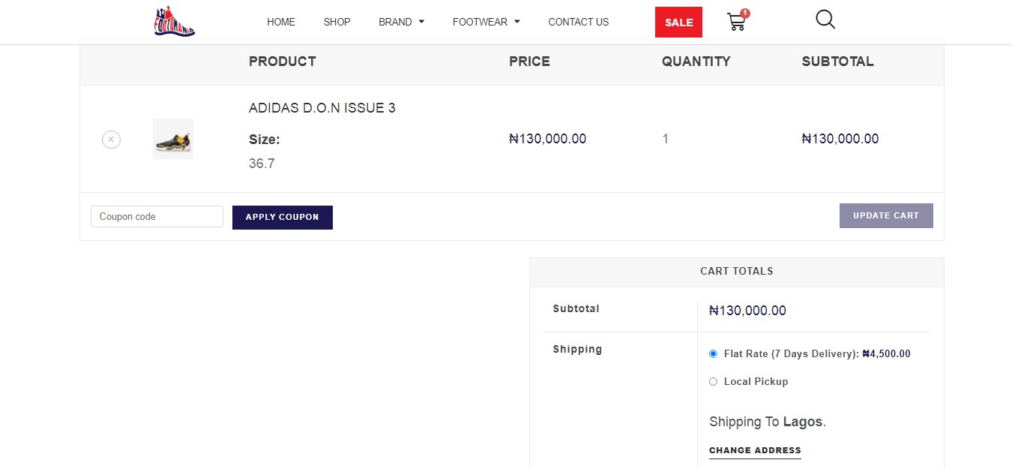Expand the Footwear dropdown menu

pos(486,22)
